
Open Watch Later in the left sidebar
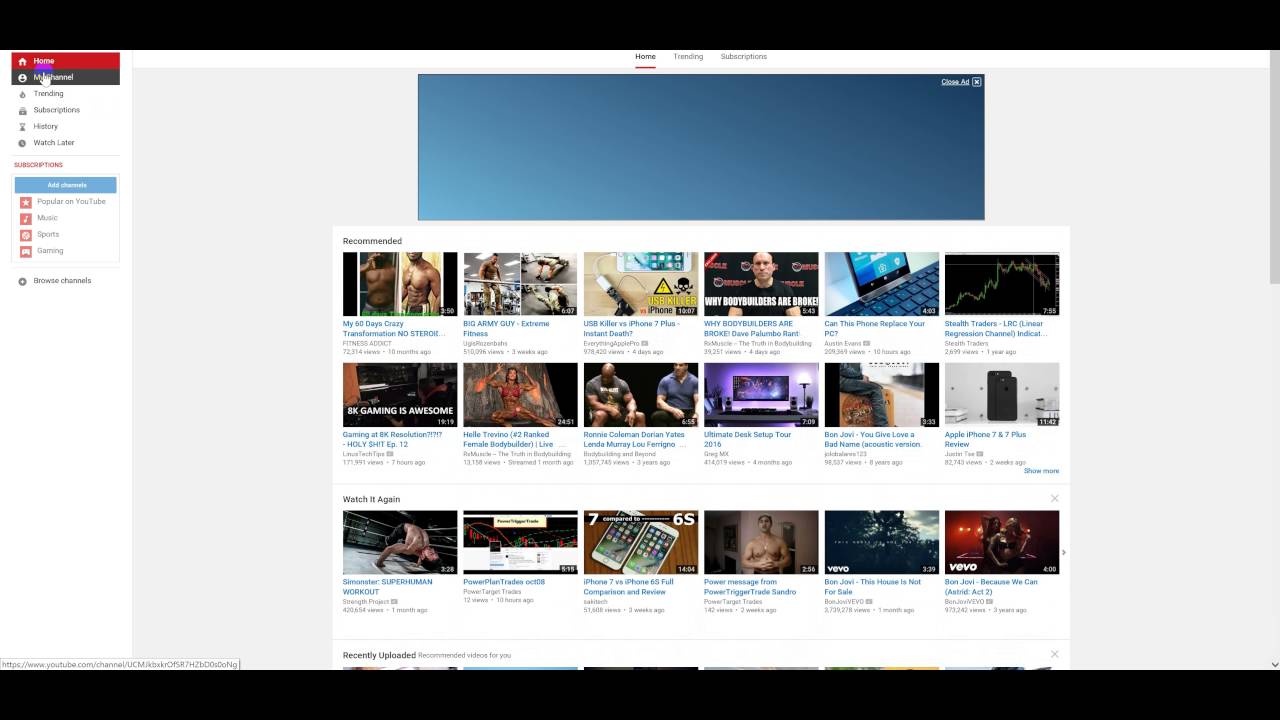(x=54, y=143)
